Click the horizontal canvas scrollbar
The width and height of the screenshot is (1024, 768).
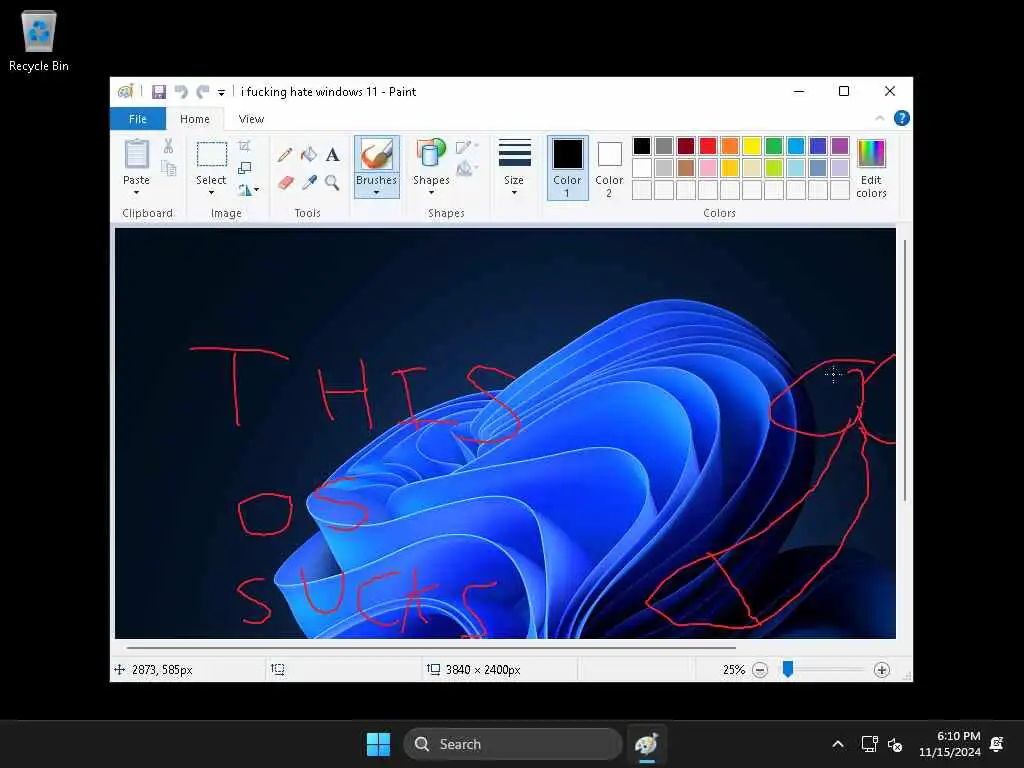[x=431, y=648]
